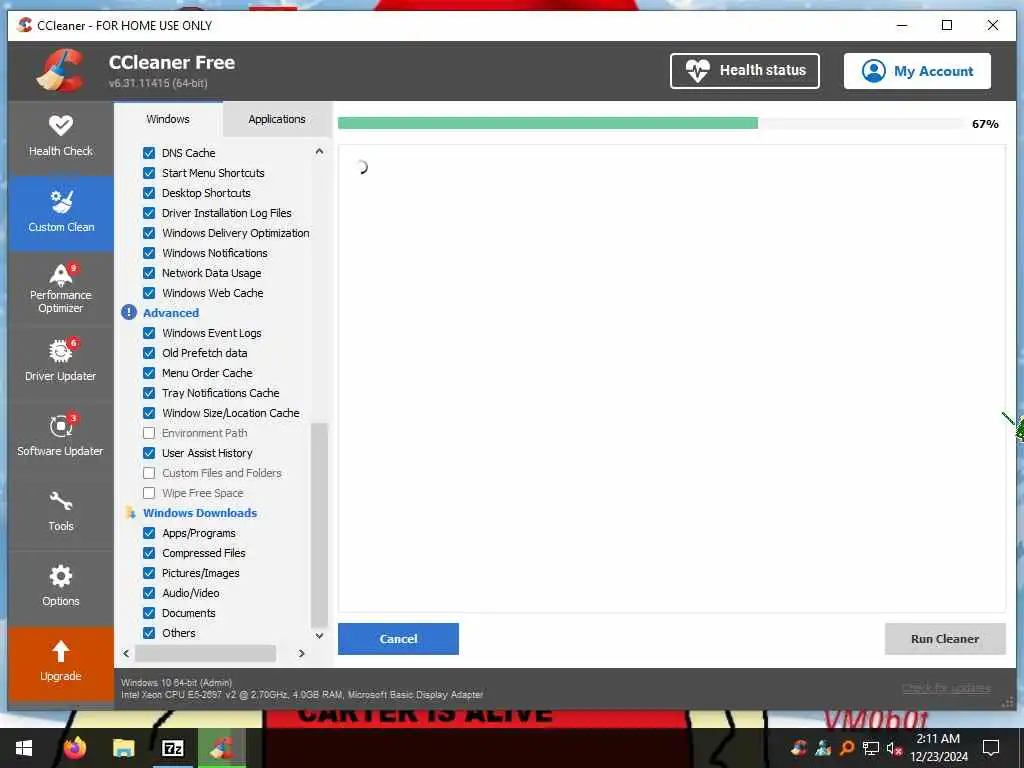Click the horizontal list scrollbar thumb
The image size is (1024, 768).
click(205, 653)
